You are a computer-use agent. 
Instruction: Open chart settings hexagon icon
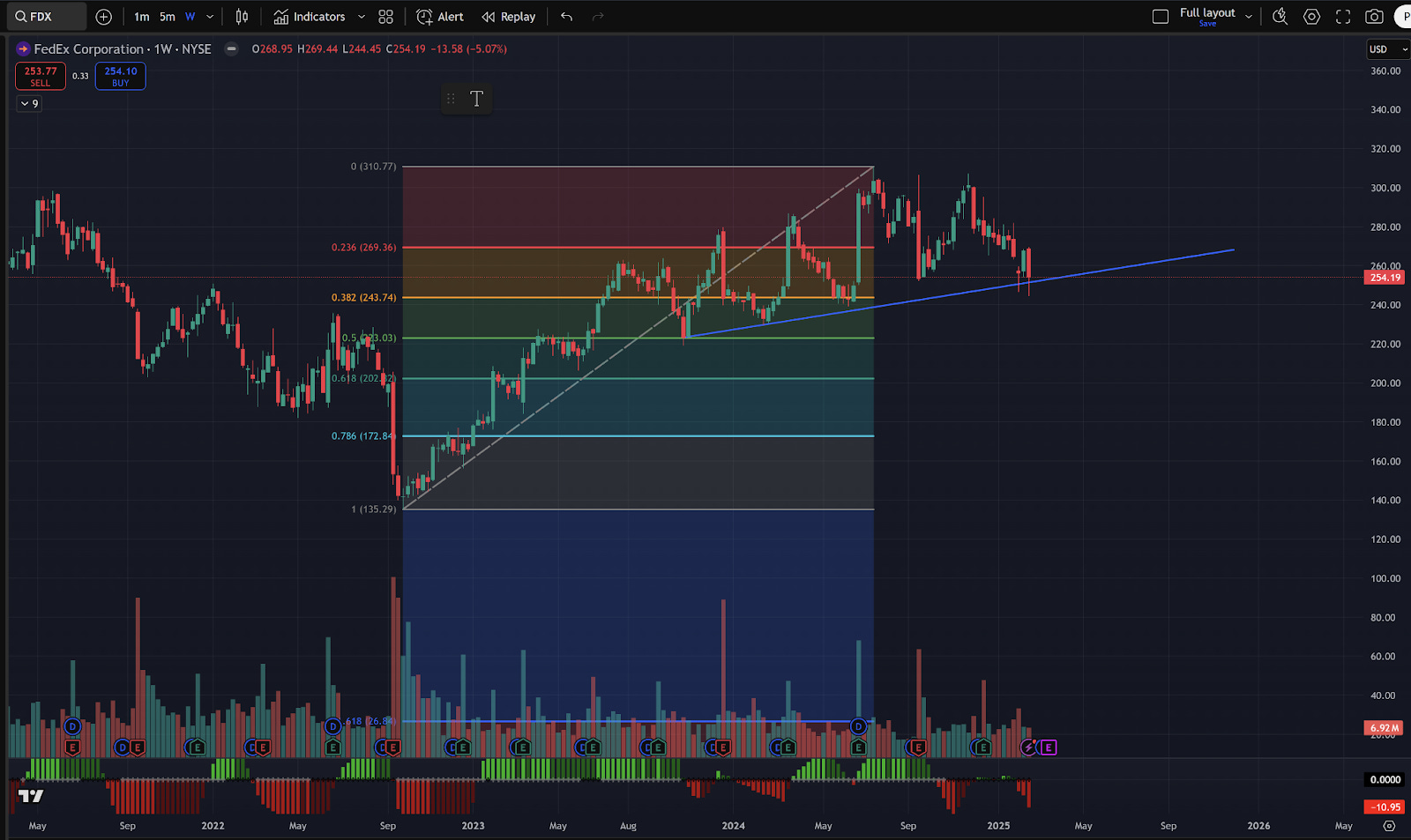point(1312,17)
